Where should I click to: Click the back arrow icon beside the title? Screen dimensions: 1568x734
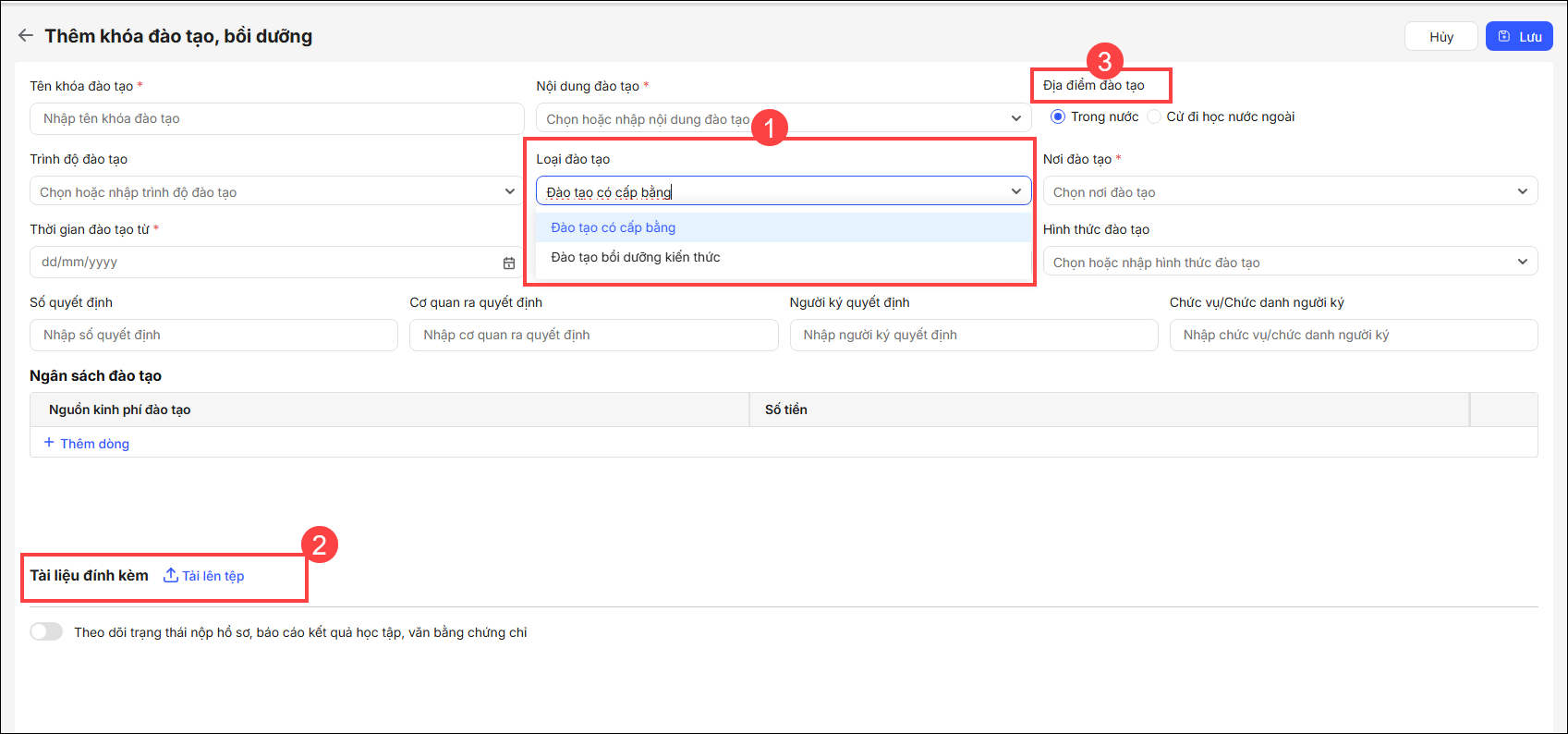(25, 36)
